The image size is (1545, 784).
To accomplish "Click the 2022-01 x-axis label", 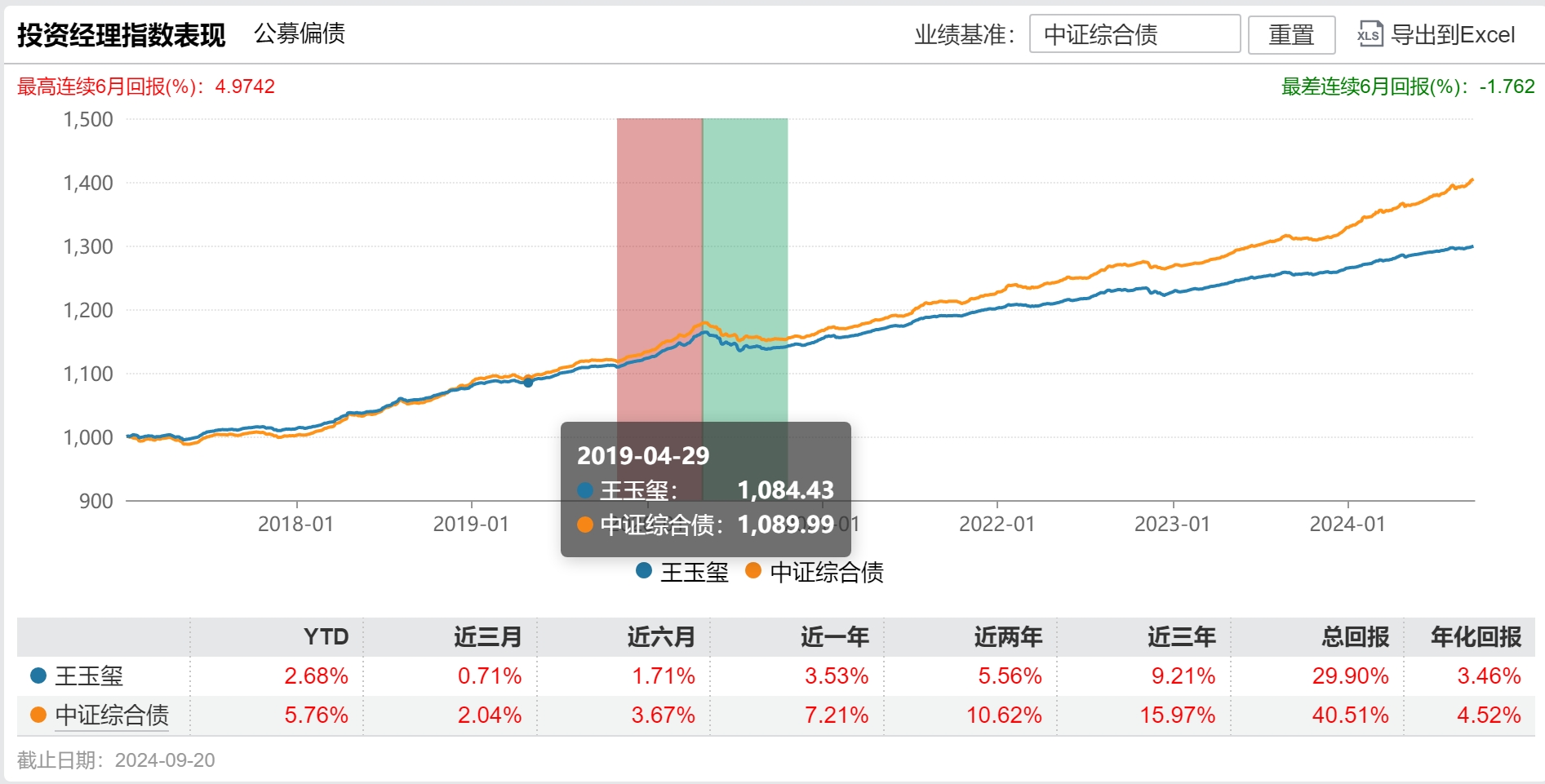I will 997,524.
